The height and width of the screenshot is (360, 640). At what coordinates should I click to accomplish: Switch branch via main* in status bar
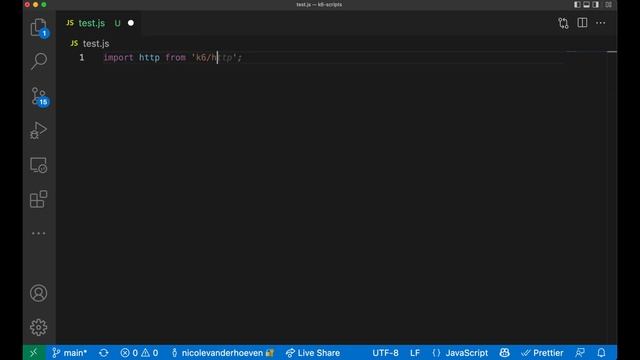coord(70,353)
